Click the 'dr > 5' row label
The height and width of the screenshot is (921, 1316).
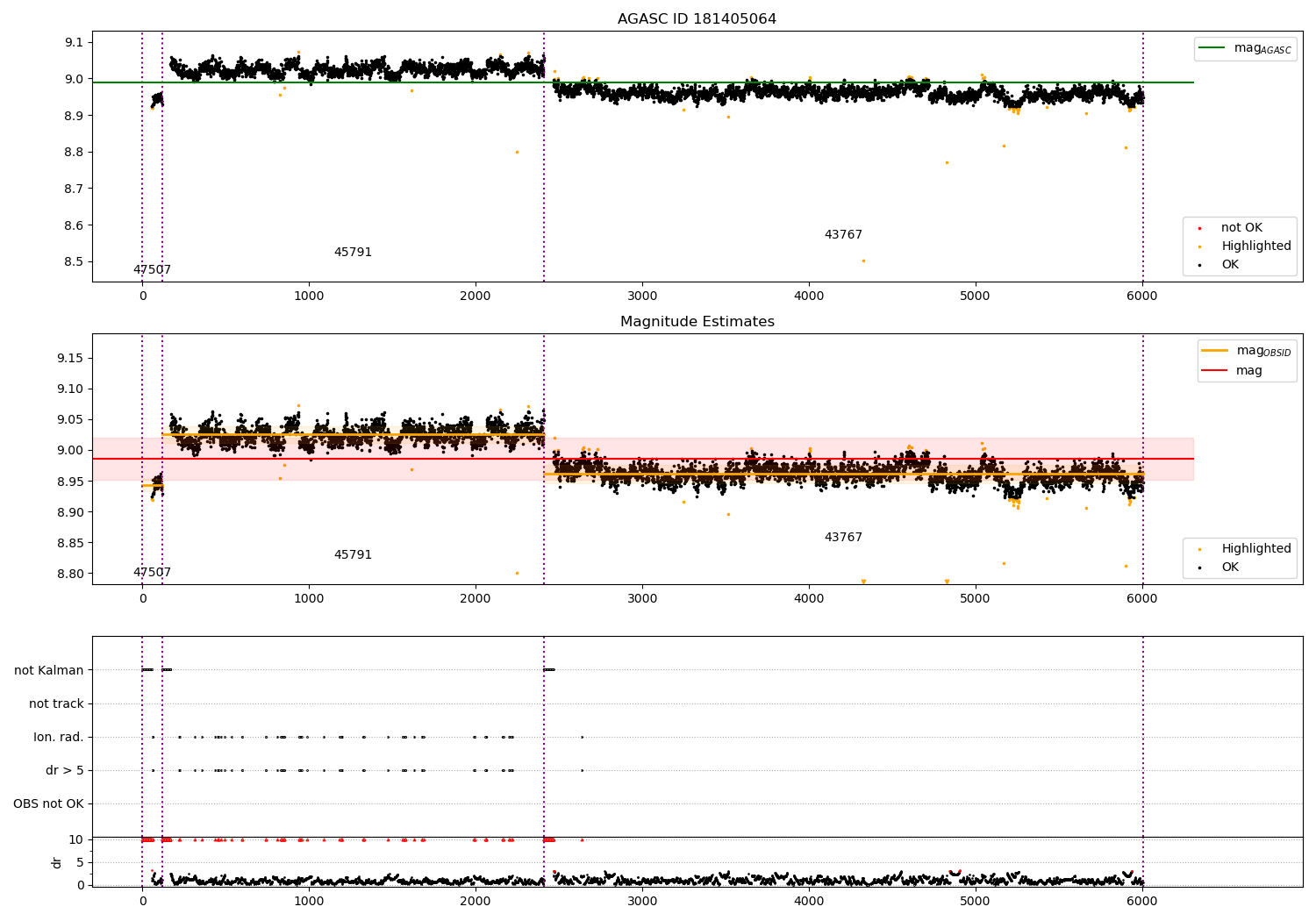[x=65, y=770]
